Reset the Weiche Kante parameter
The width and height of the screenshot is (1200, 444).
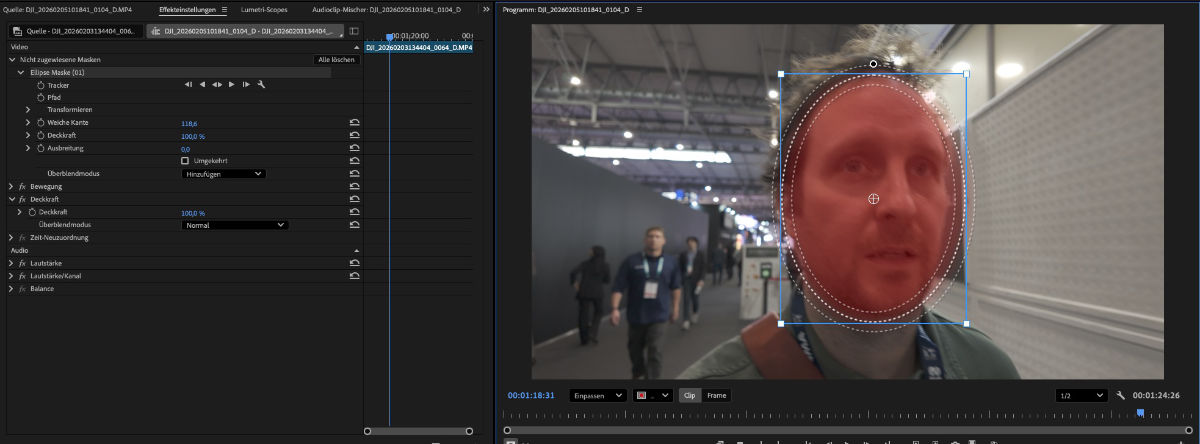click(354, 122)
